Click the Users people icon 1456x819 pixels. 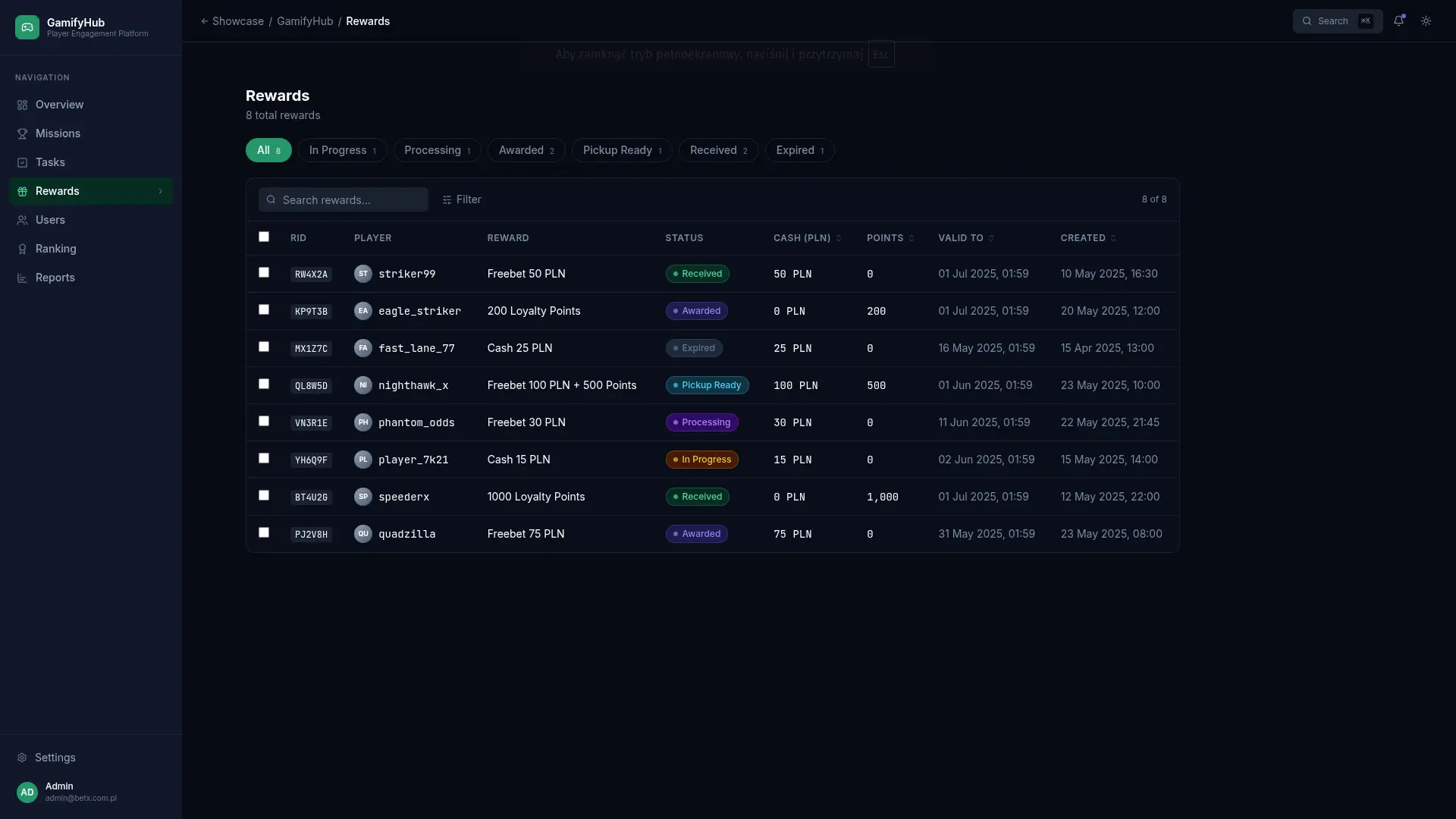(22, 220)
